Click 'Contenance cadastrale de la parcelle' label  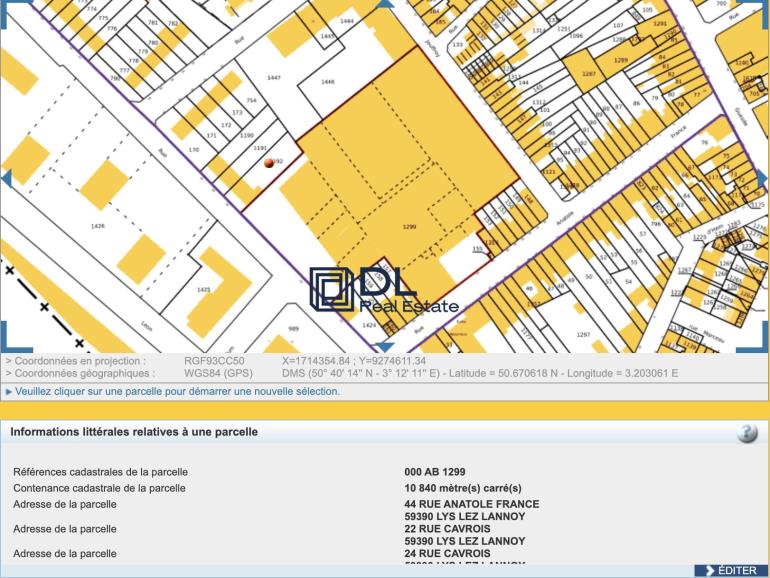(100, 488)
